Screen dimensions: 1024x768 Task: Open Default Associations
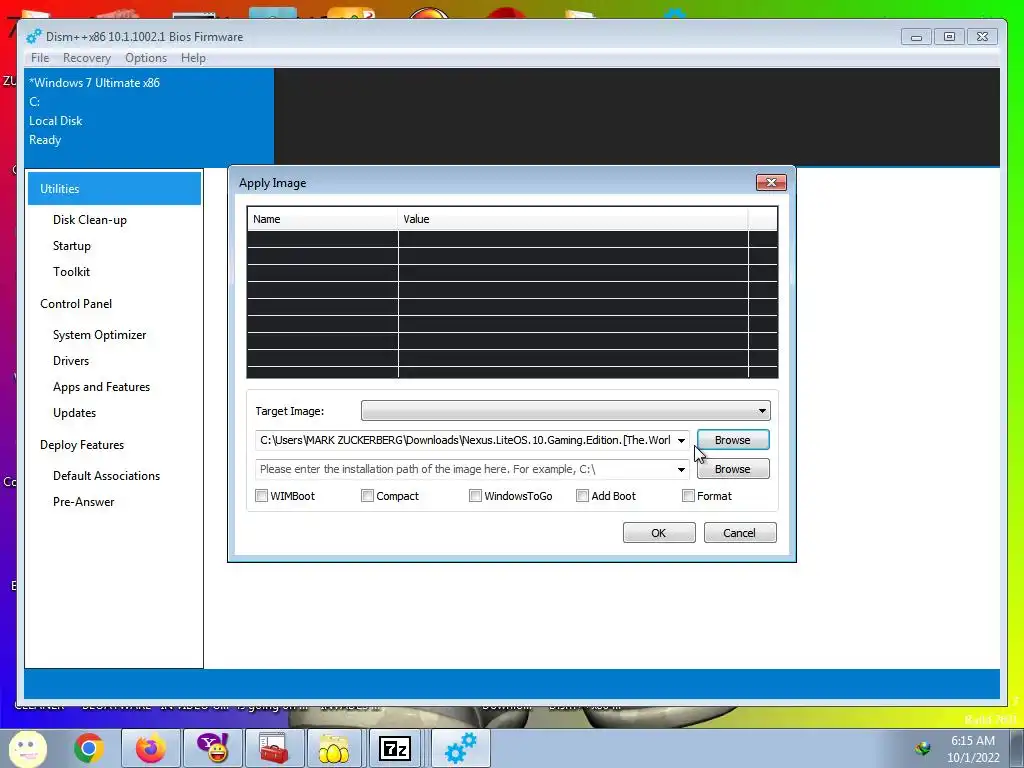coord(106,476)
